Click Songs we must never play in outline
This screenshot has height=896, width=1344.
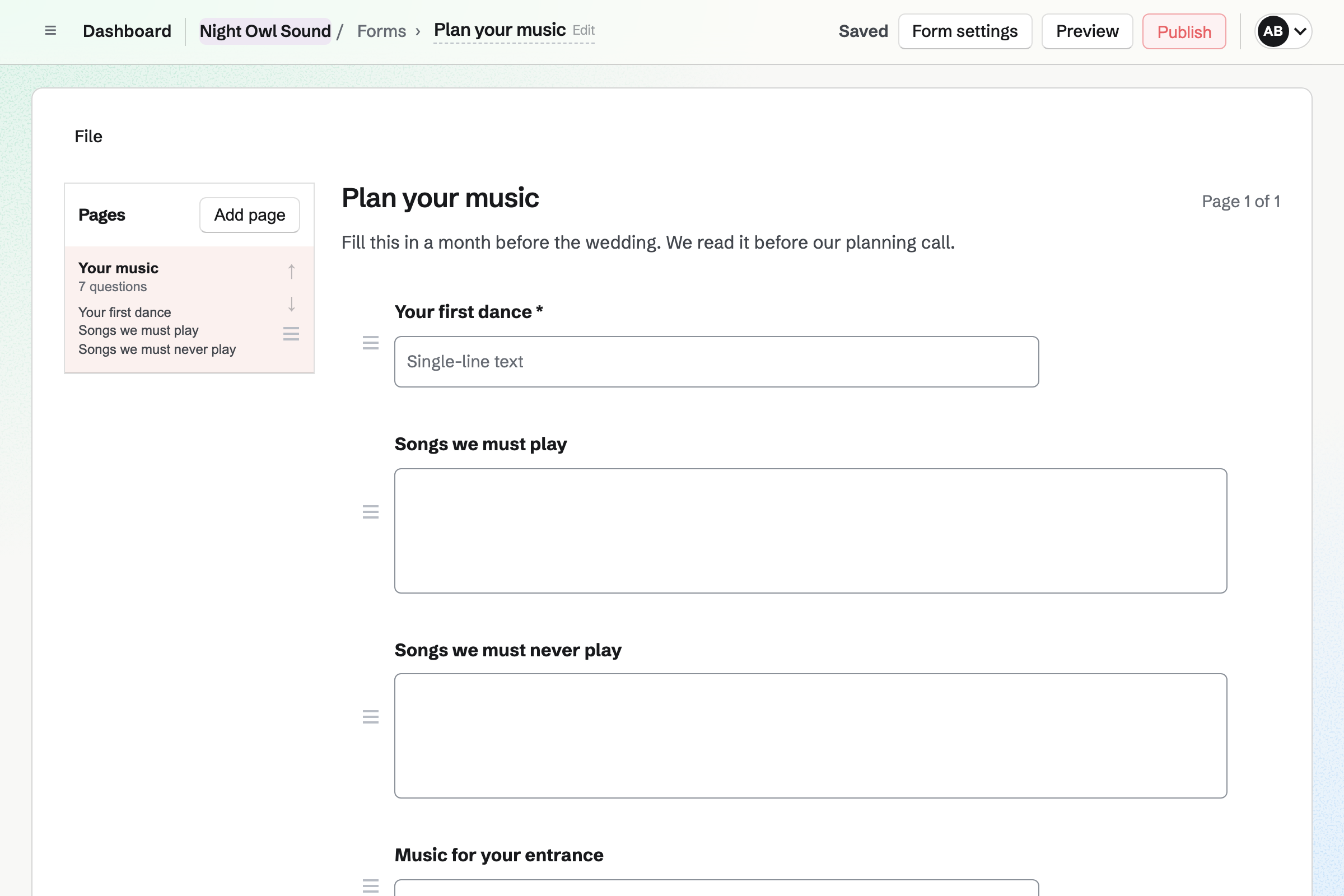click(157, 349)
